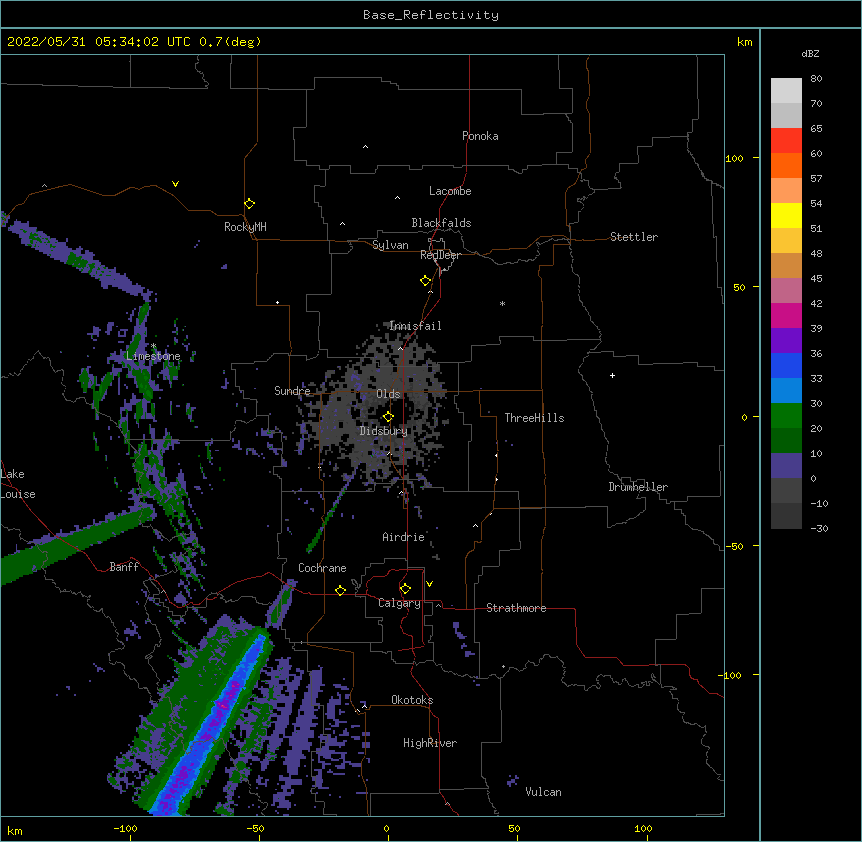Pick the slate purple 10-0 dBZ legend swatch
Viewport: 862px width, 842px height.
(786, 466)
